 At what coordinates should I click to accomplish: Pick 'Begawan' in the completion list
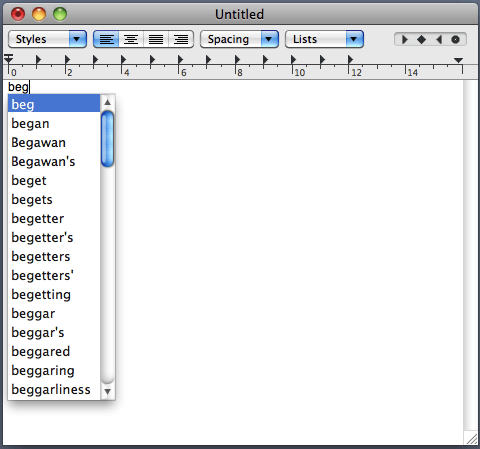point(54,142)
